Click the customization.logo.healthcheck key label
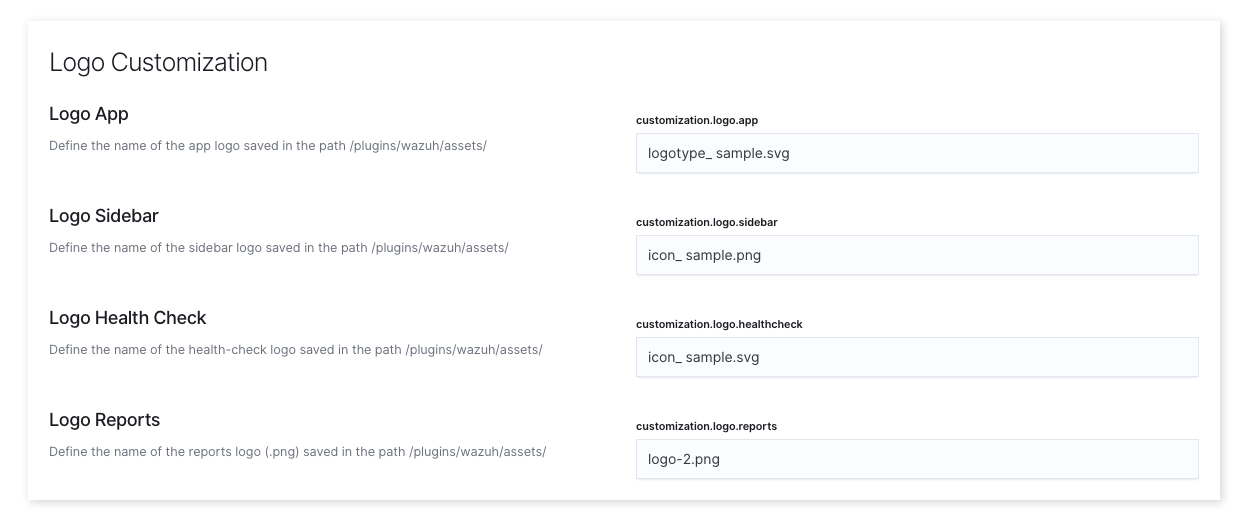Viewport: 1248px width, 521px height. click(x=719, y=324)
